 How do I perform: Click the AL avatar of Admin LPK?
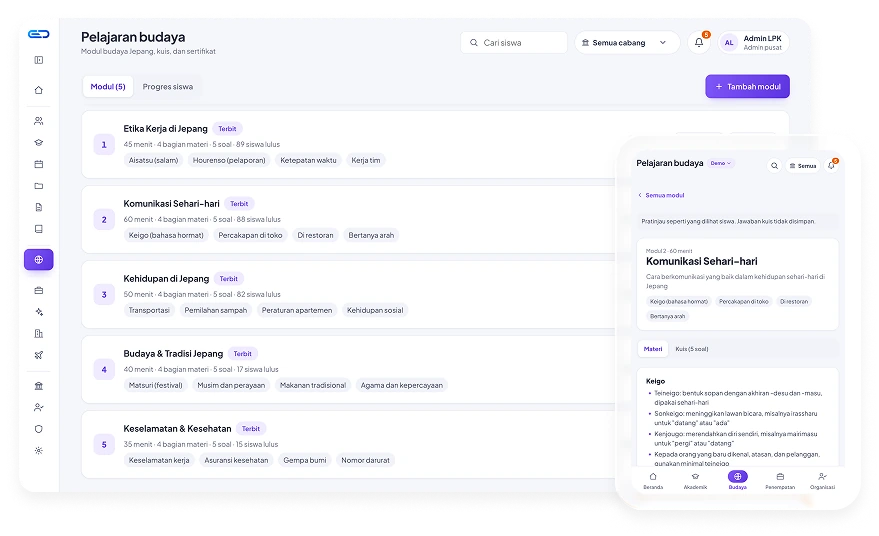click(x=729, y=43)
